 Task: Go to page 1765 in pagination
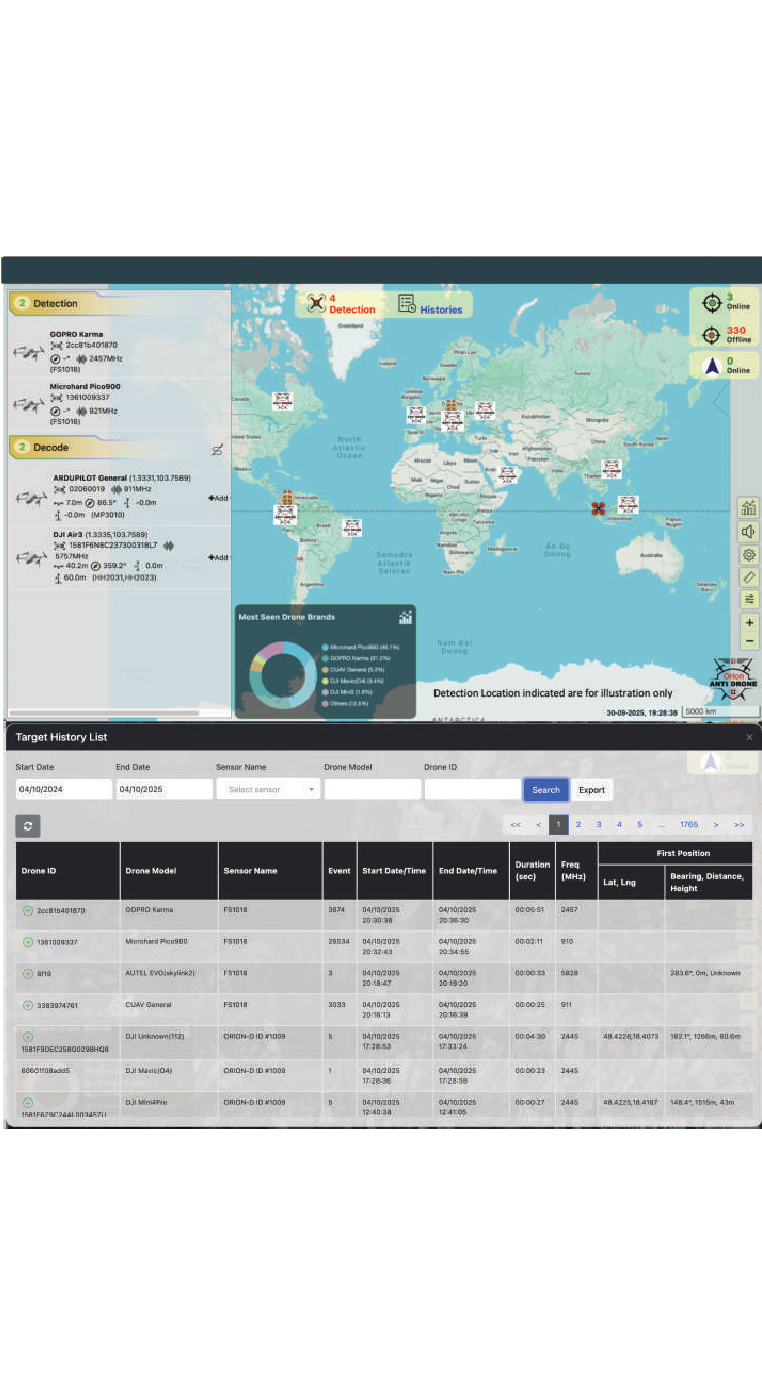(688, 825)
